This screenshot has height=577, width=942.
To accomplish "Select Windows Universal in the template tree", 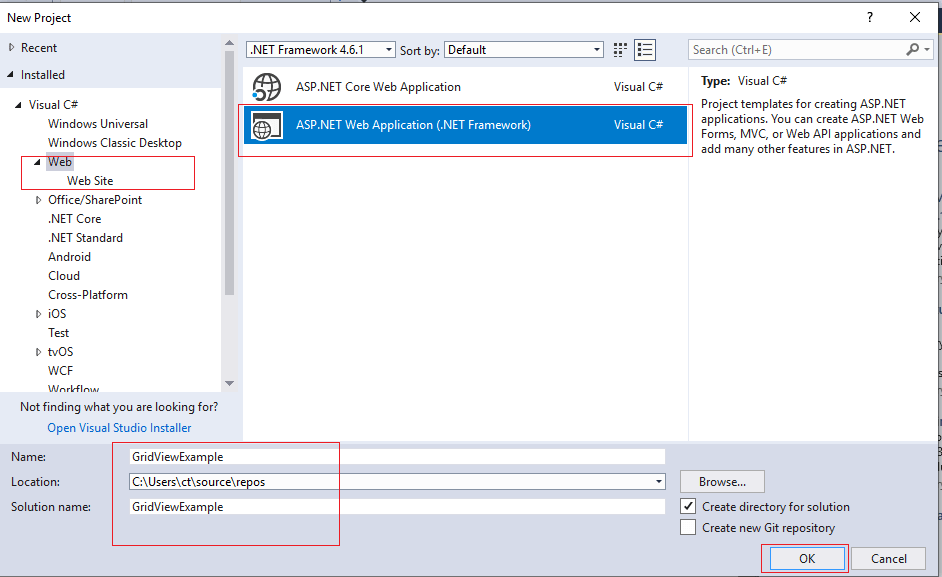I will pyautogui.click(x=97, y=123).
